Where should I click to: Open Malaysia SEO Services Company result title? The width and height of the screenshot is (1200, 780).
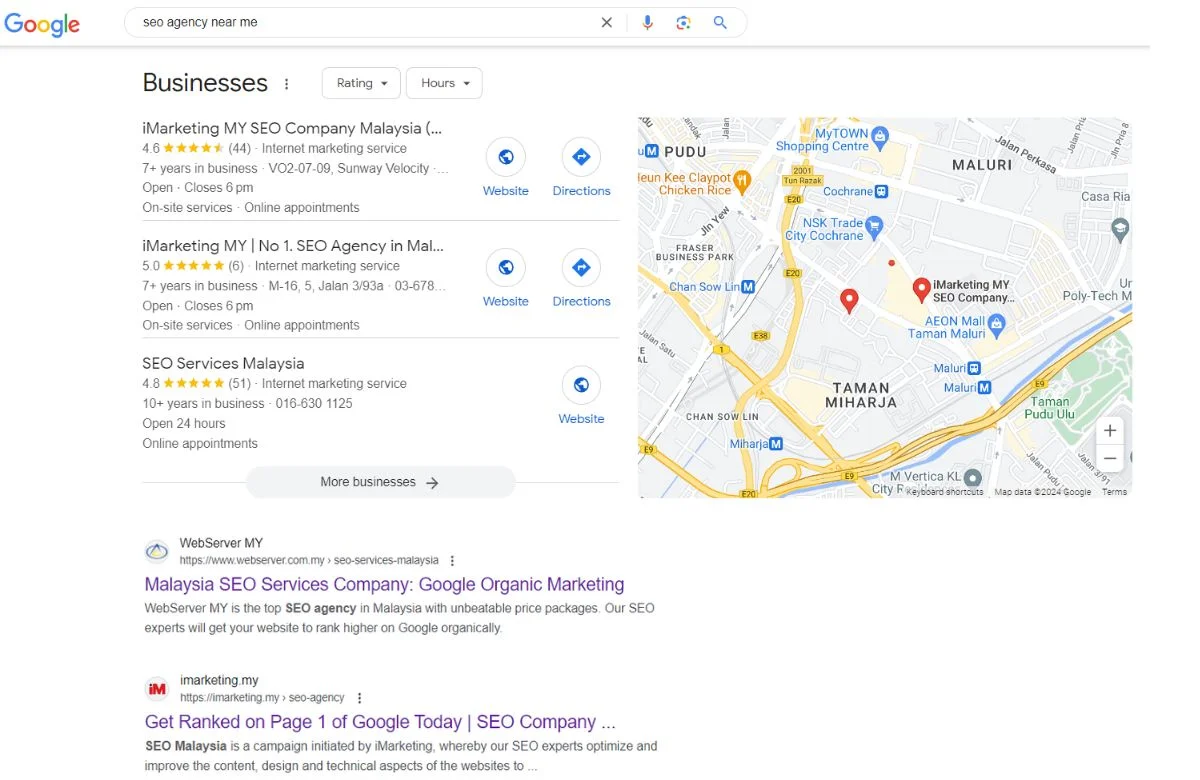[384, 584]
